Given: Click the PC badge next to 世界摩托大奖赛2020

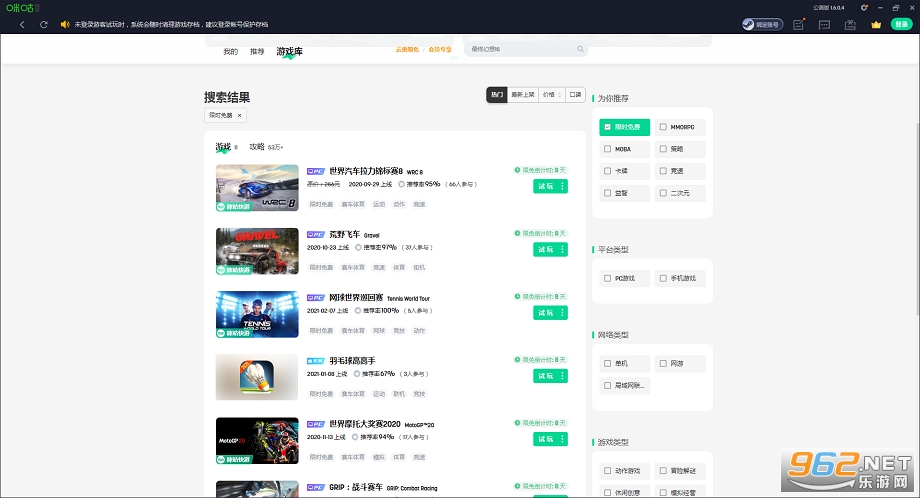Looking at the screenshot, I should (x=316, y=424).
